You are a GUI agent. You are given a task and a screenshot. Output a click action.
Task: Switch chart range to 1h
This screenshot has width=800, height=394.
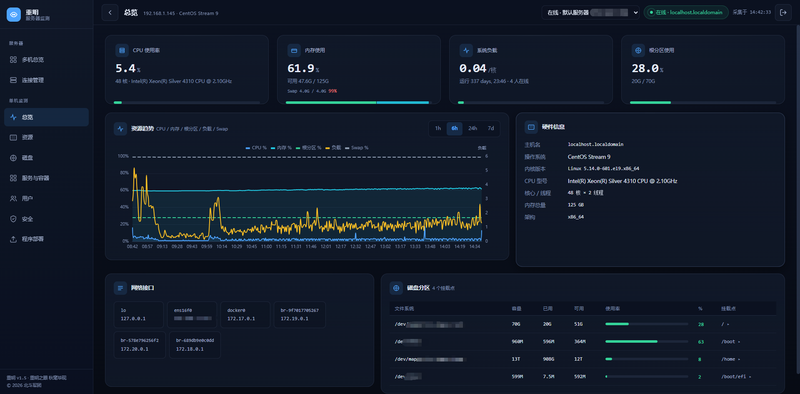438,129
